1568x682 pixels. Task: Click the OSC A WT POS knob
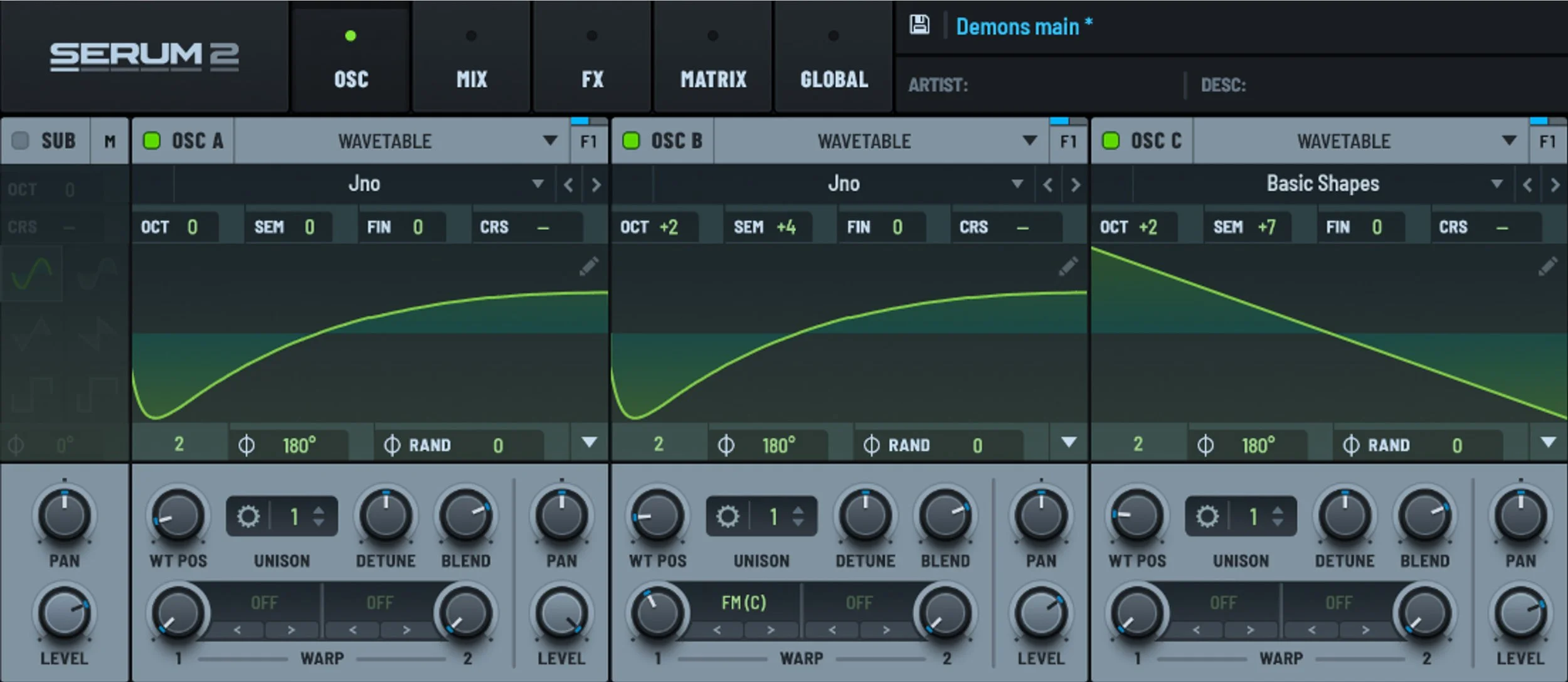coord(178,516)
